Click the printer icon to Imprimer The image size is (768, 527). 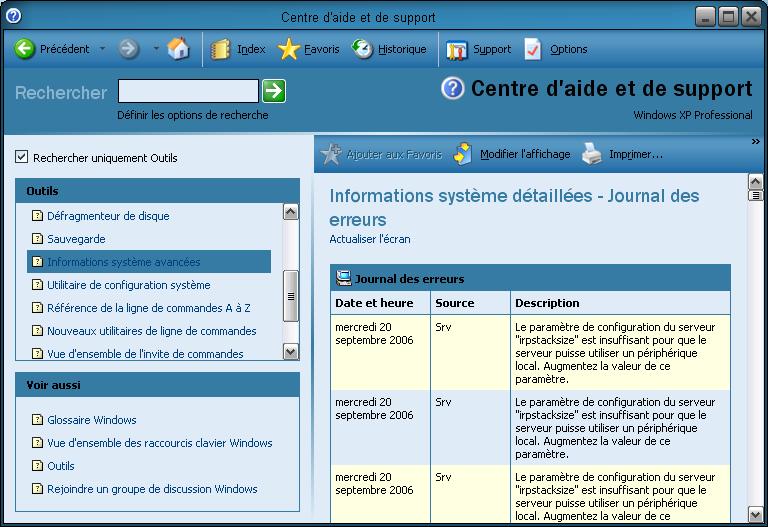(x=592, y=154)
